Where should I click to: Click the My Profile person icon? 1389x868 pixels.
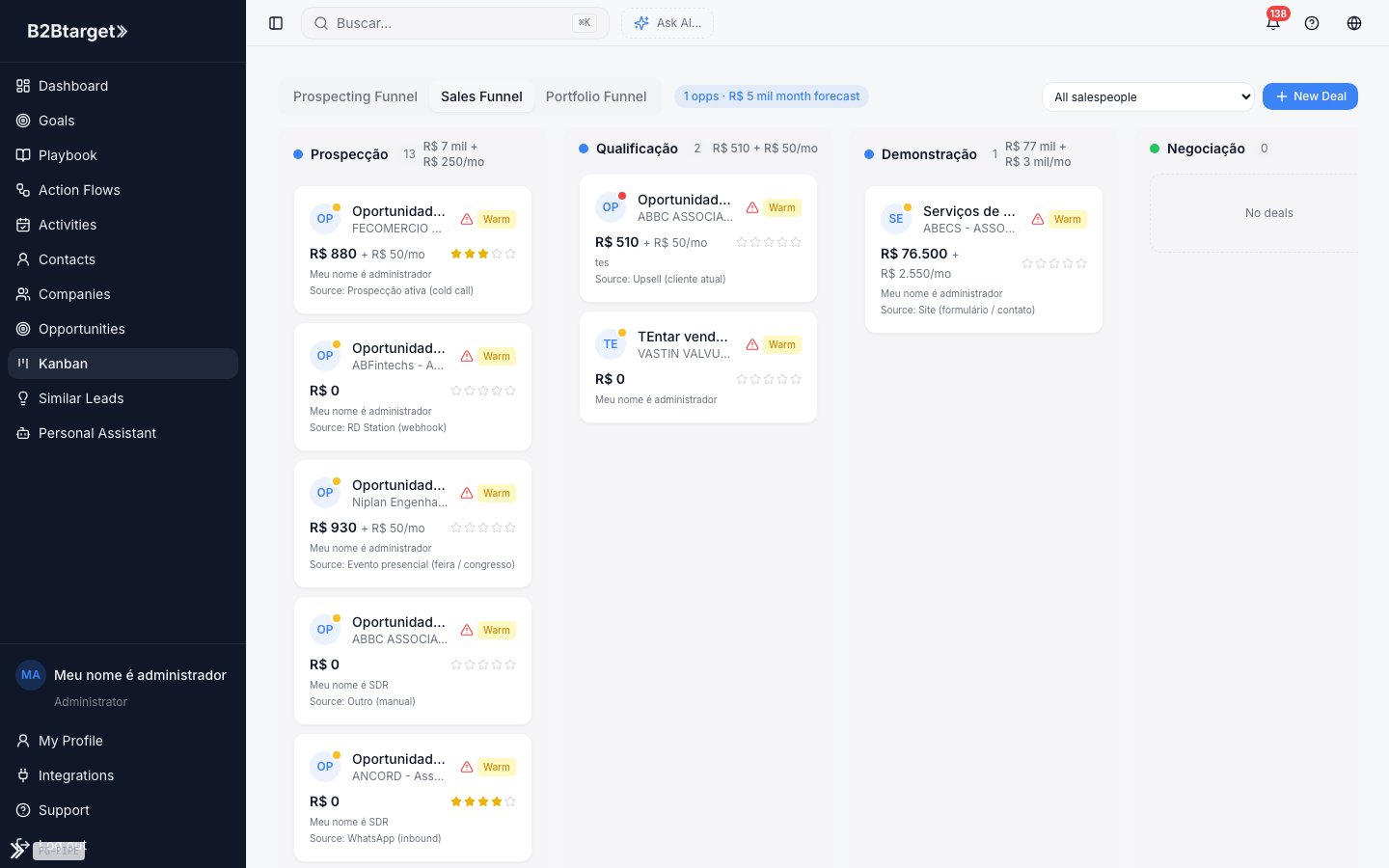point(23,741)
